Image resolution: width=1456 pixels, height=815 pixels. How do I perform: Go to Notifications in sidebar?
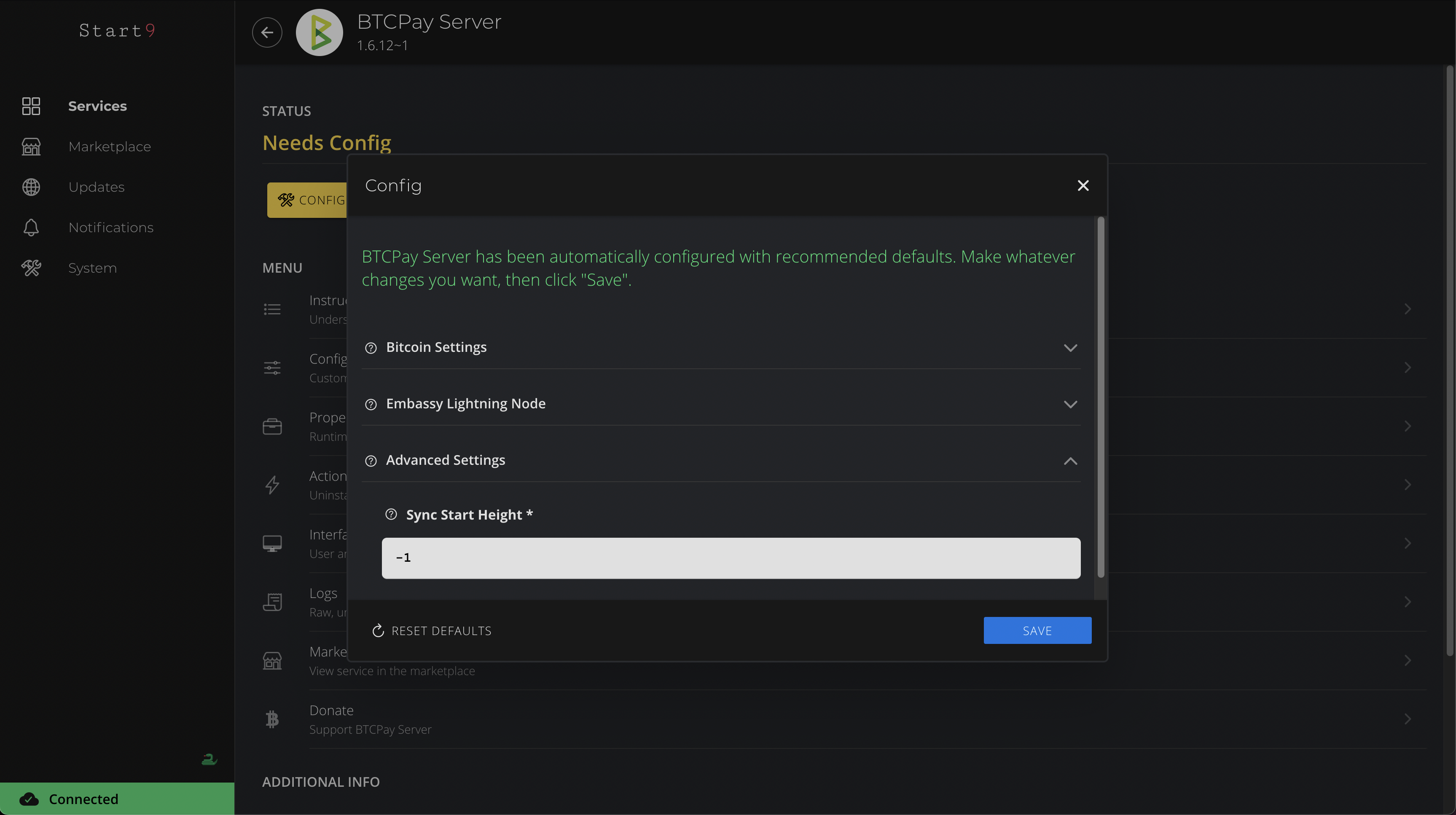pyautogui.click(x=111, y=227)
